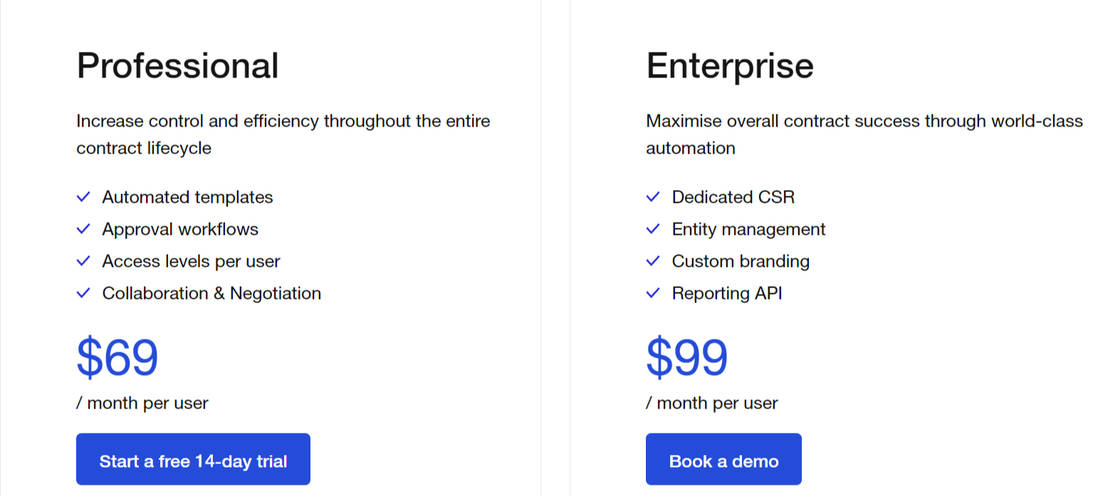Viewport: 1108px width, 496px height.
Task: Select the Approval workflows feature text
Action: [180, 229]
